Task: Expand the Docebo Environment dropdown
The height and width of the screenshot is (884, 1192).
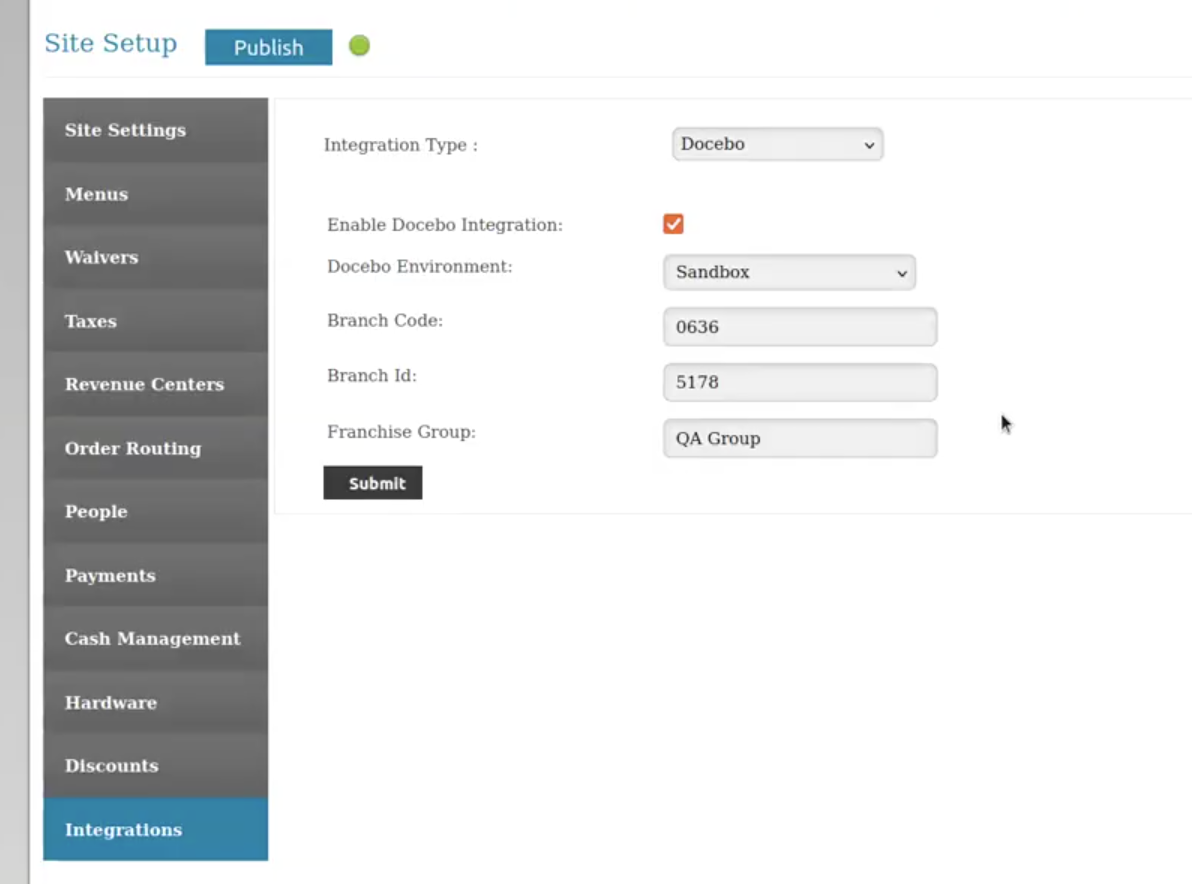Action: coord(789,272)
